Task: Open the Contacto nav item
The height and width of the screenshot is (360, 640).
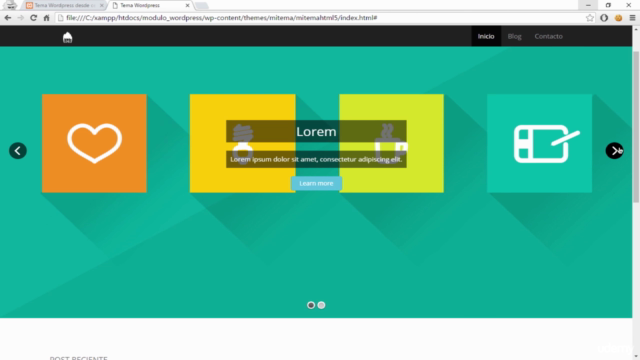Action: [x=549, y=36]
